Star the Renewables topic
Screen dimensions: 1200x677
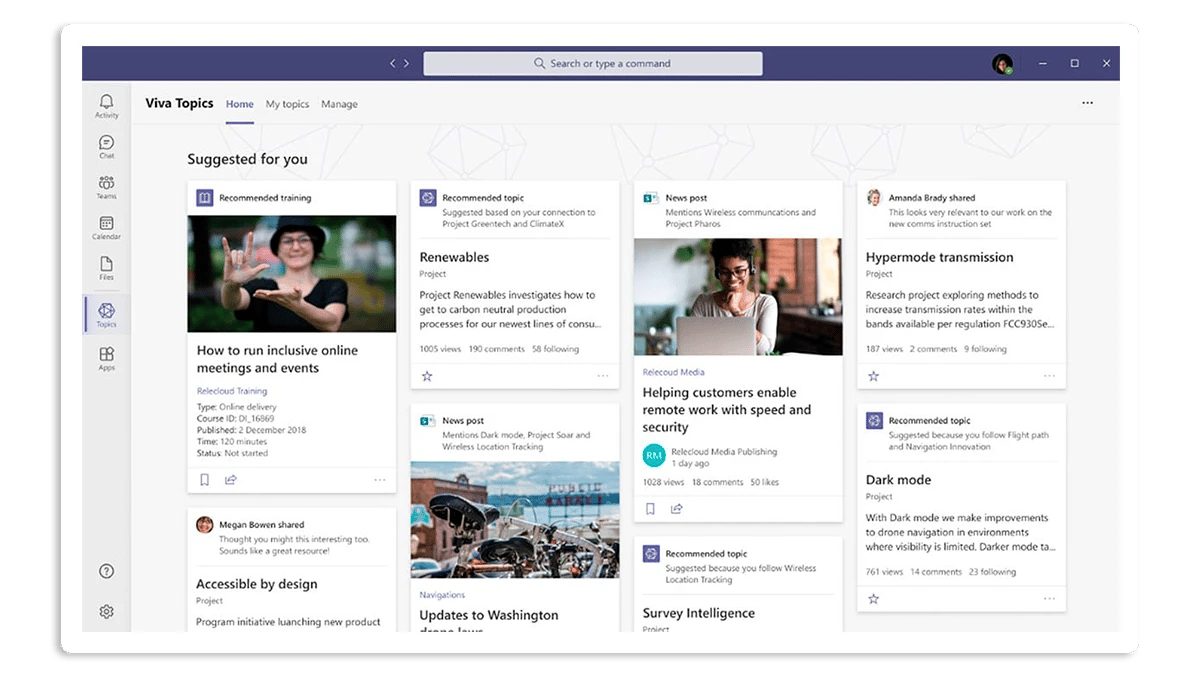[427, 376]
